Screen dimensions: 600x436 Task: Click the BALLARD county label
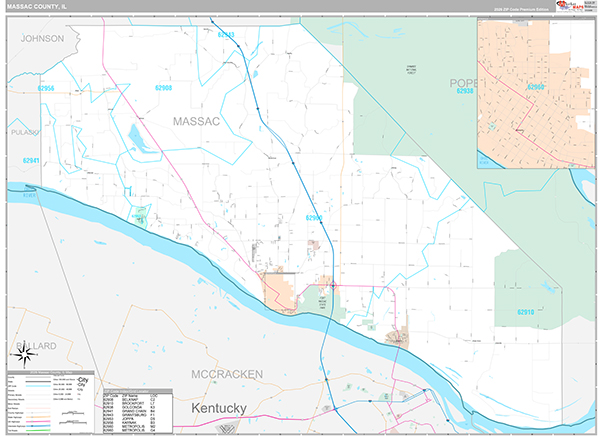coord(36,346)
